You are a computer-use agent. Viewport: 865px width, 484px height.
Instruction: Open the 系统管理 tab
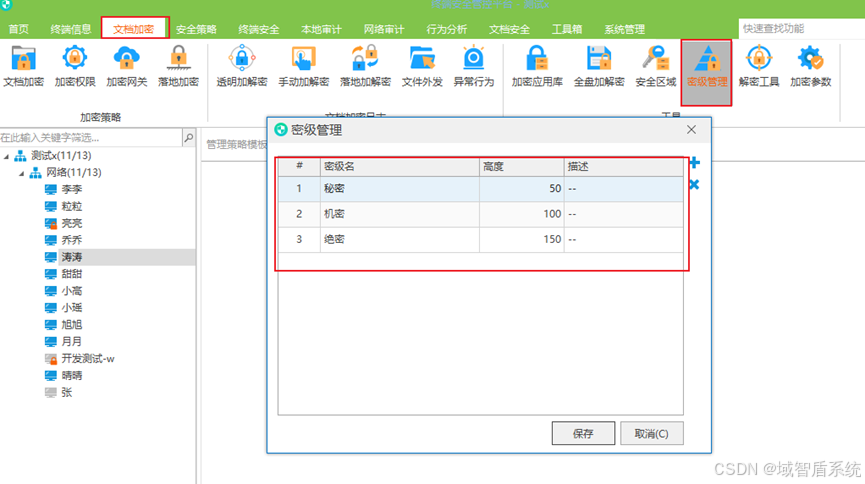624,29
